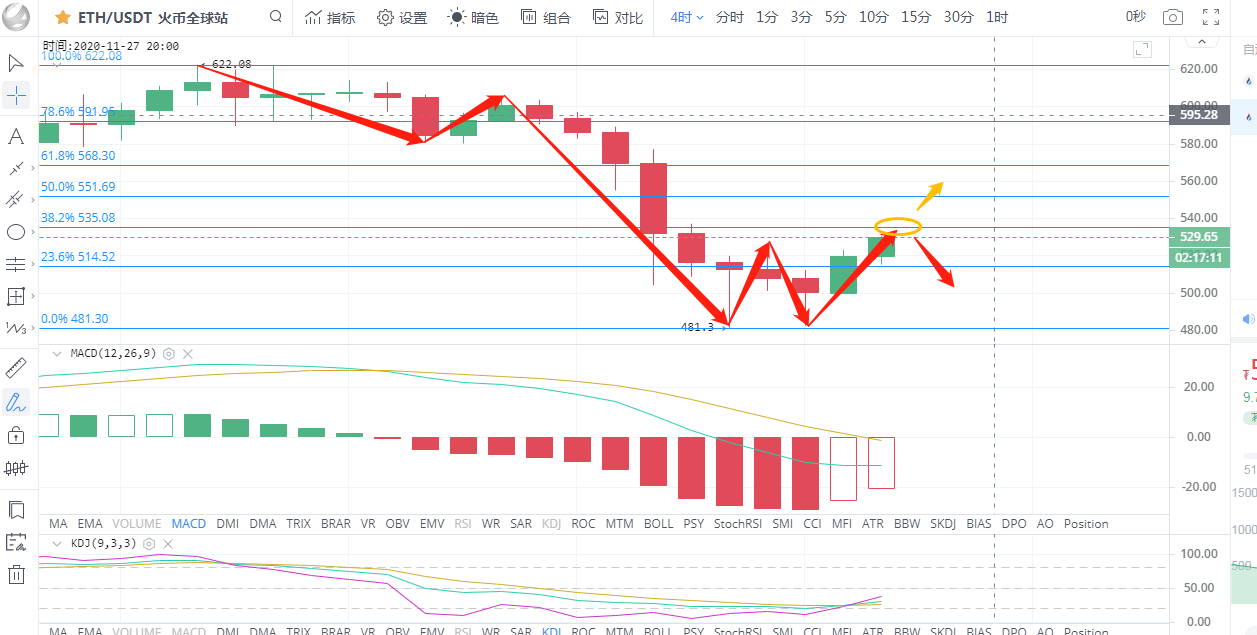
Task: Select the ellipse shape drawing tool
Action: click(x=16, y=232)
